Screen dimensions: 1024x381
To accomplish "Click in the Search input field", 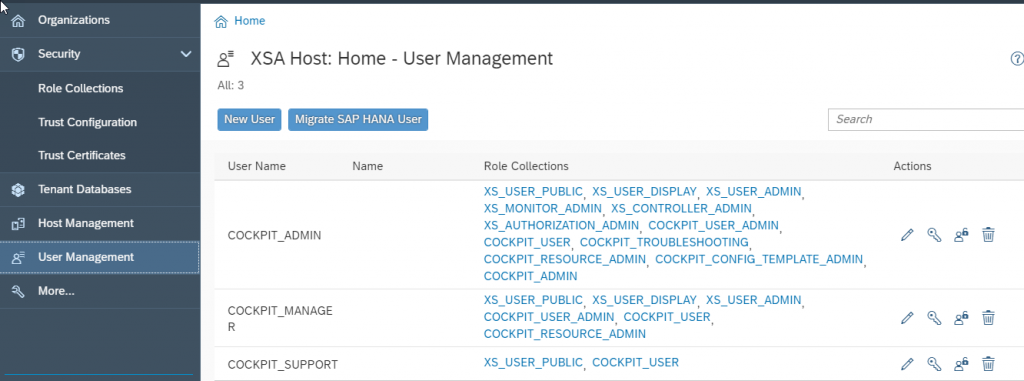I will coord(926,120).
